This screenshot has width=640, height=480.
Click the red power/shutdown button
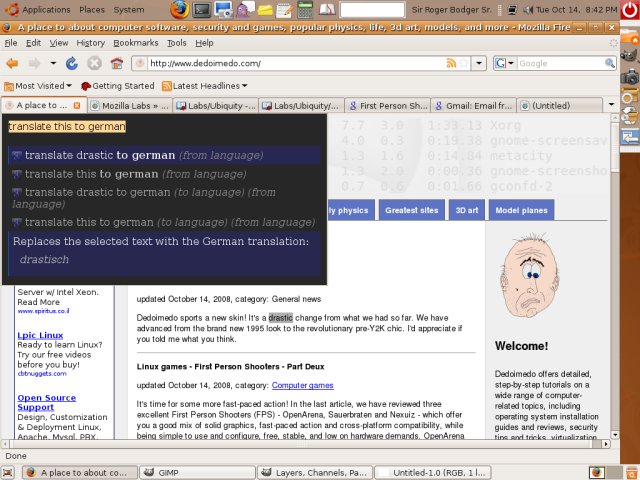click(x=630, y=10)
